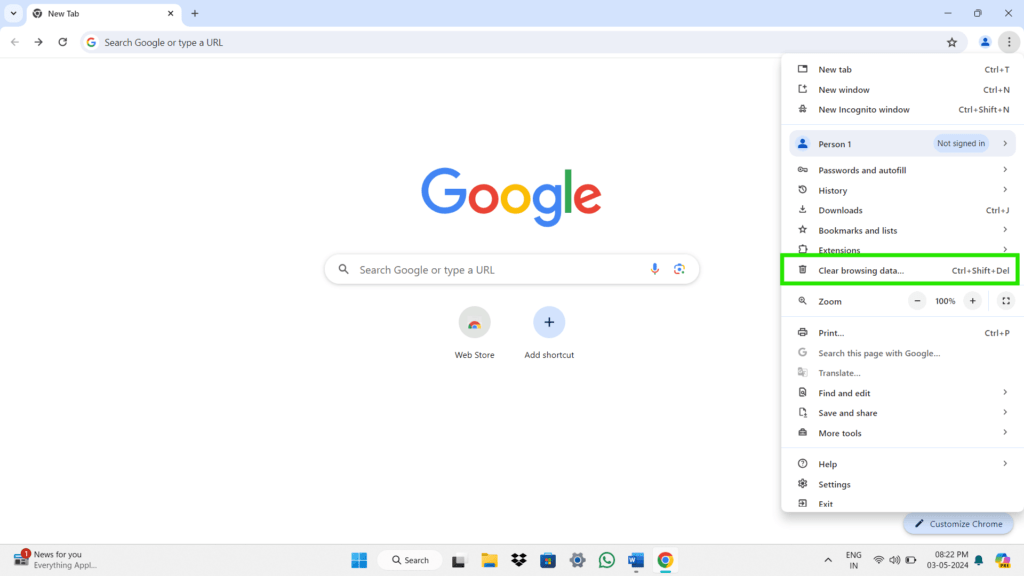Viewport: 1024px width, 576px height.
Task: Go back with the back arrow
Action: click(x=15, y=42)
